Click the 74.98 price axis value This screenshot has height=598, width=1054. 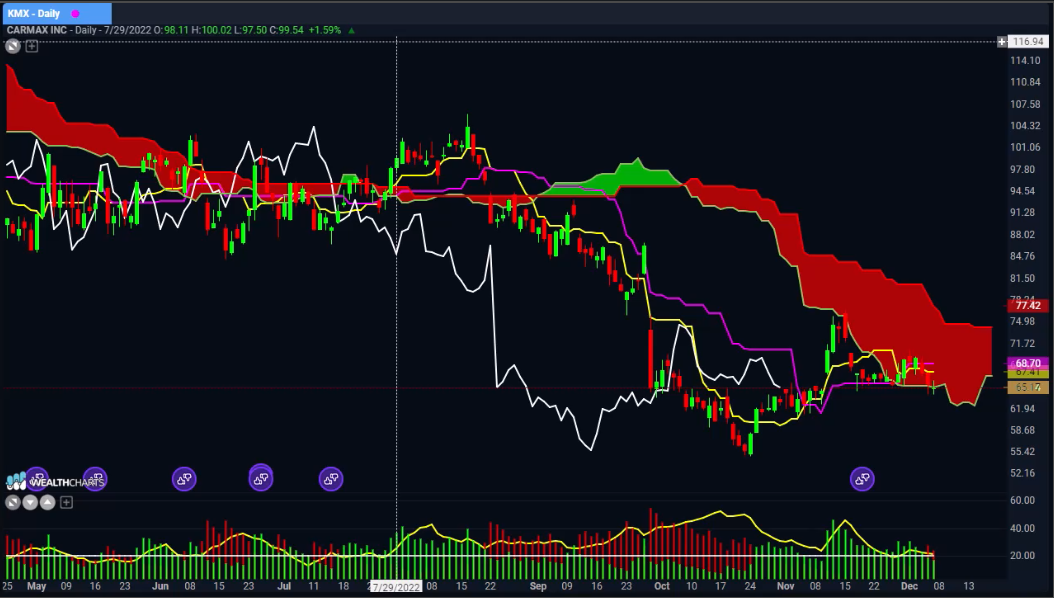click(1022, 321)
